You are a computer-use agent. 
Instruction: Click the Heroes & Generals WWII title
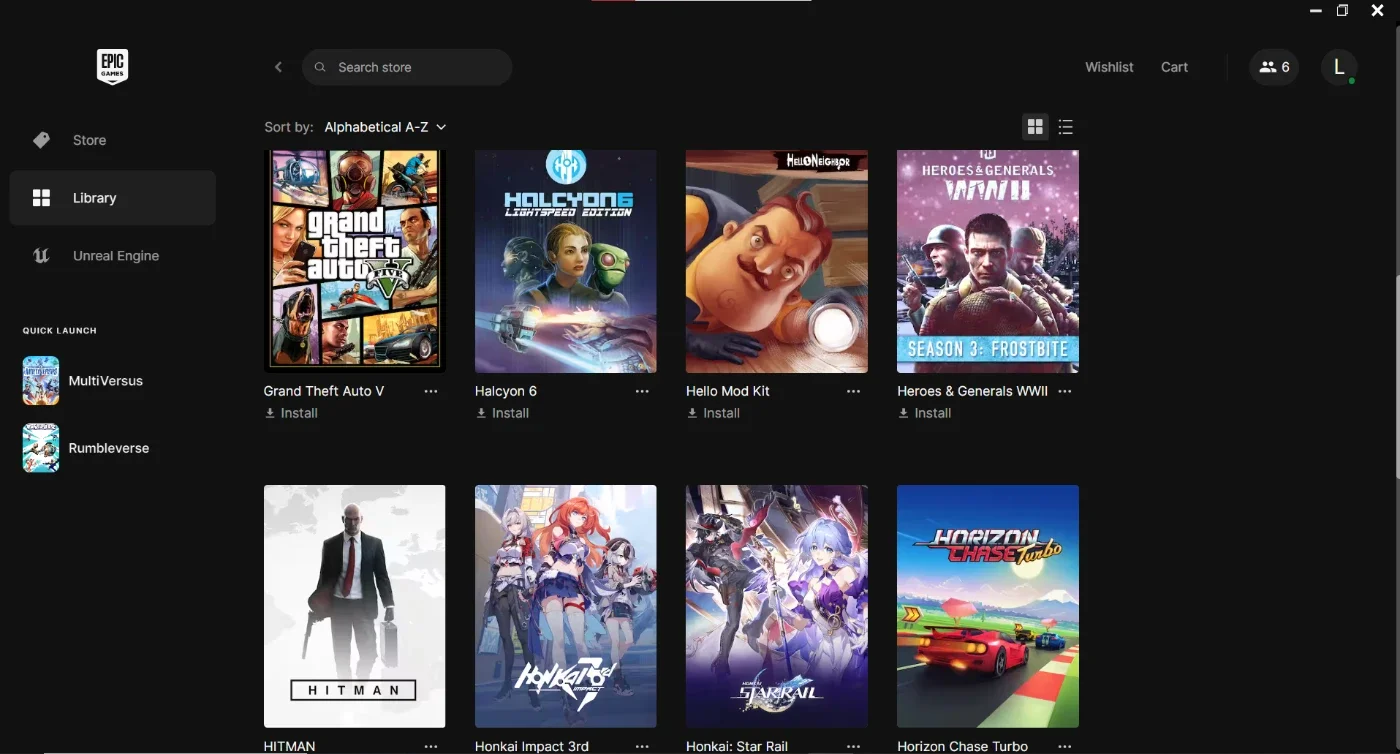[x=972, y=391]
